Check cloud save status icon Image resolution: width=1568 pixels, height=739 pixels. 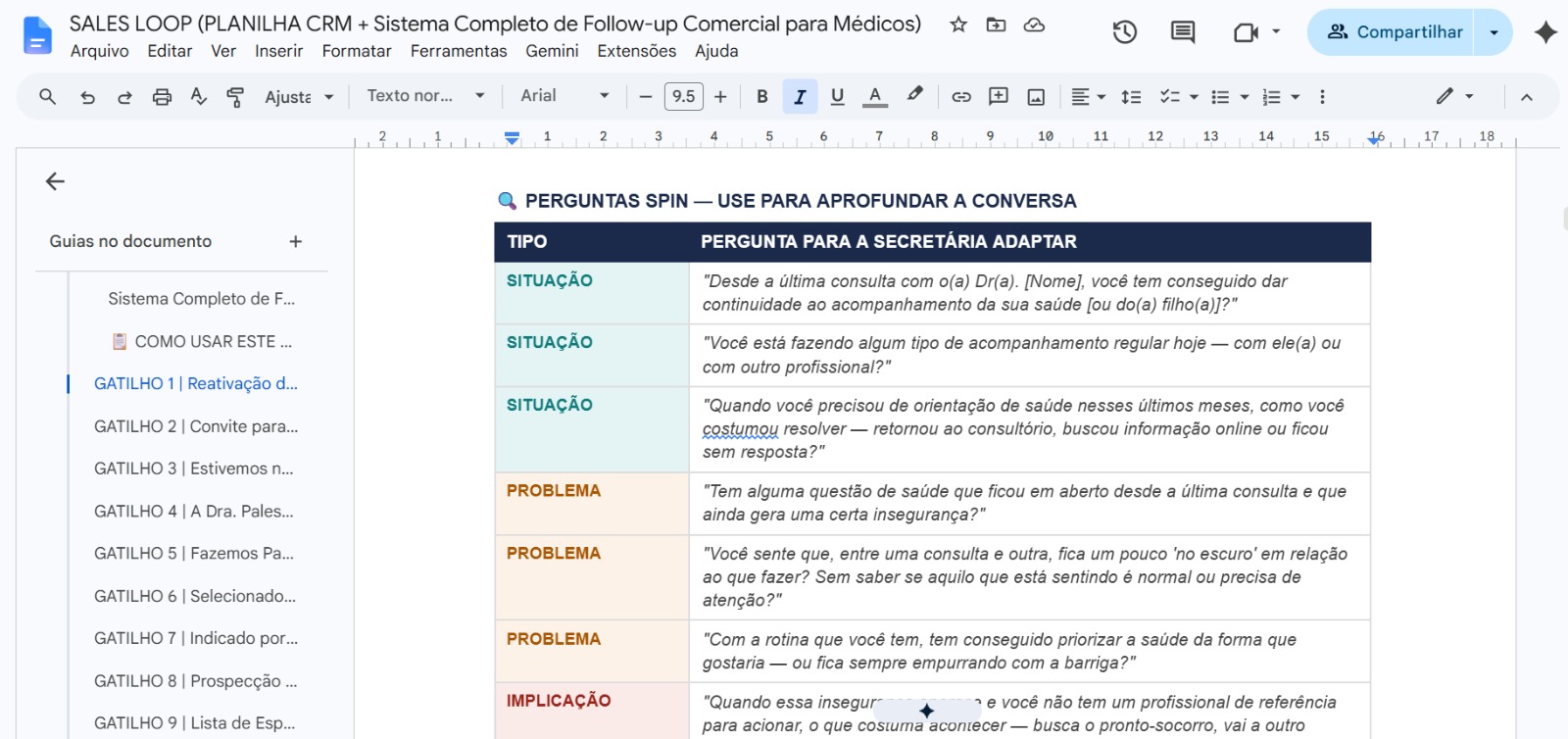tap(1034, 25)
